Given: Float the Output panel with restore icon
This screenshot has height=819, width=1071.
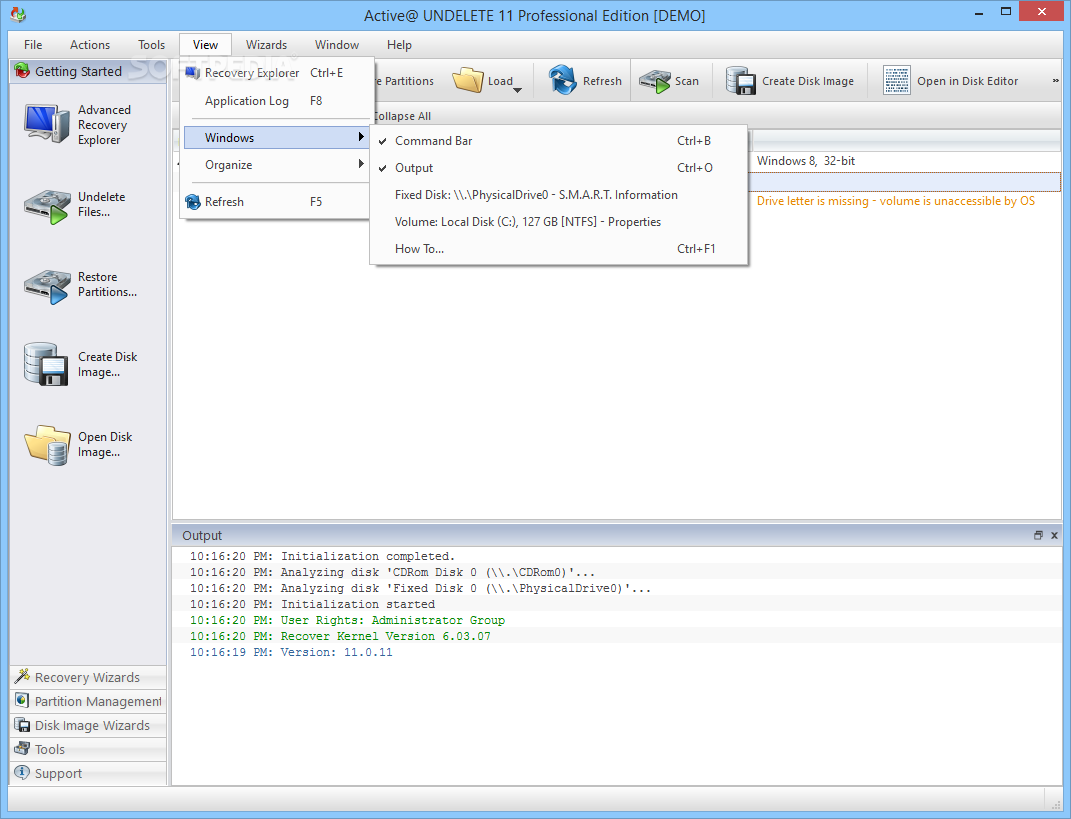Looking at the screenshot, I should click(1038, 536).
